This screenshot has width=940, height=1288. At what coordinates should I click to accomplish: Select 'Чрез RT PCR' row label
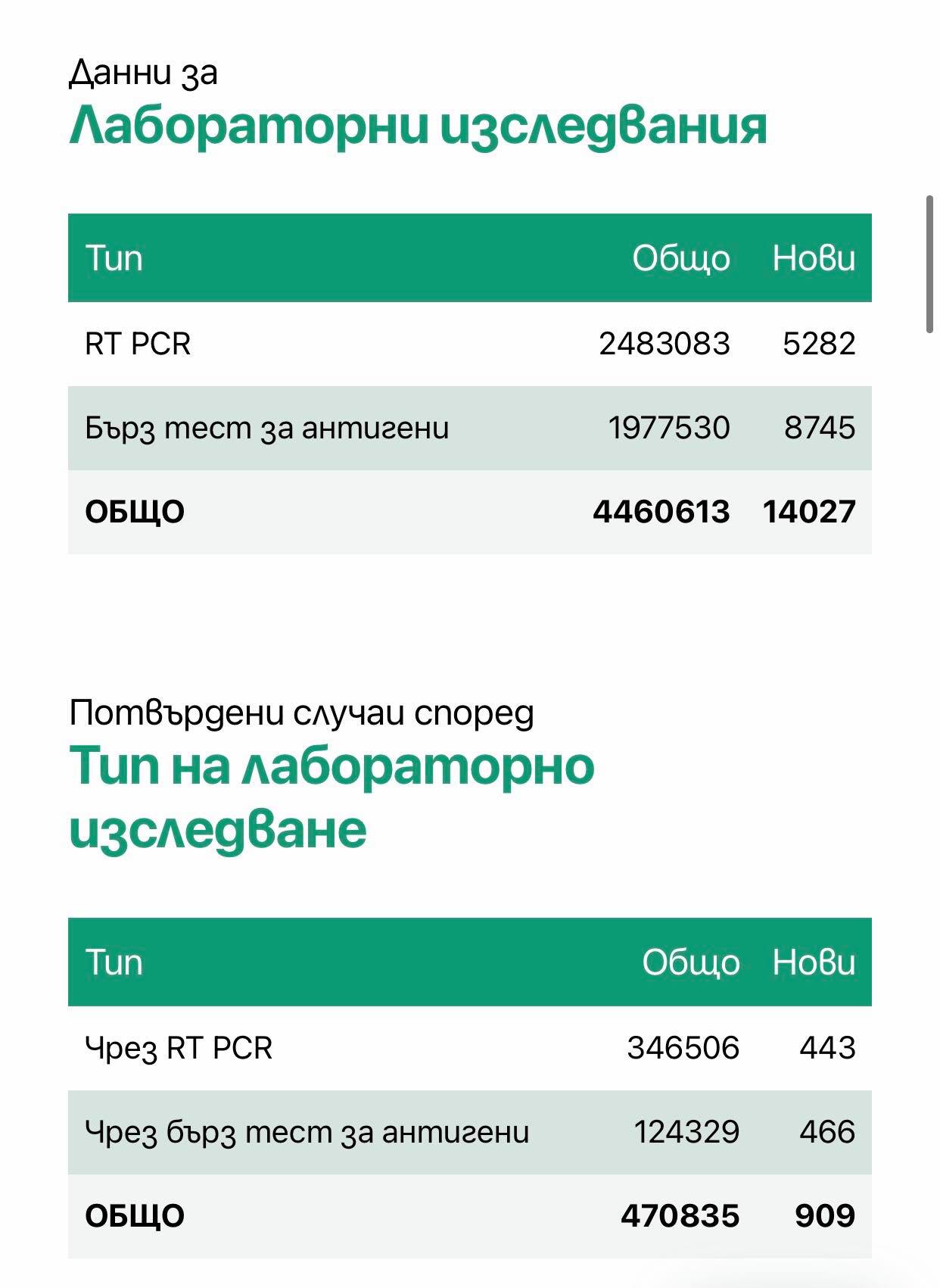(179, 1049)
